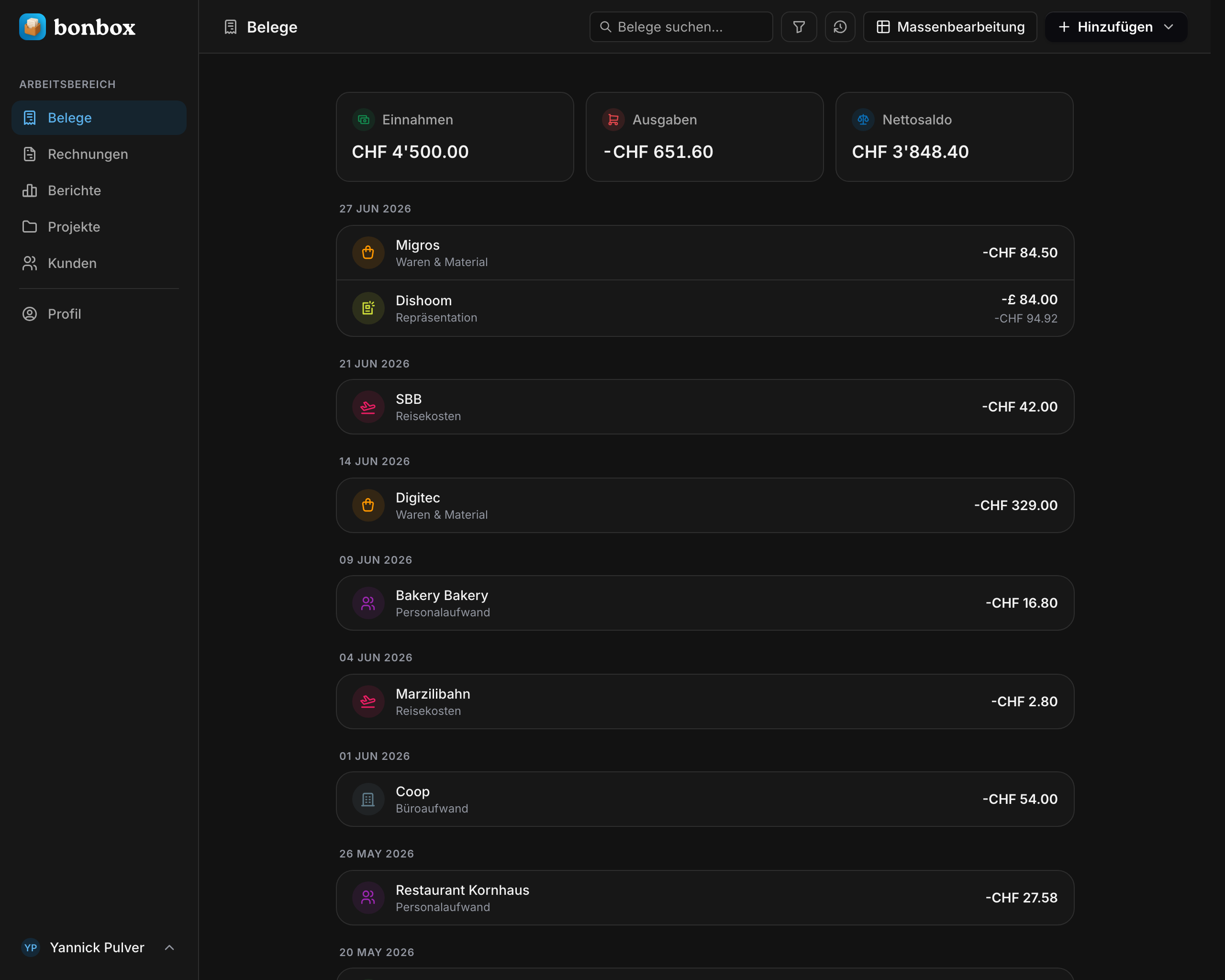
Task: Select the -CHF 651.60 Ausgaben value
Action: pos(657,152)
